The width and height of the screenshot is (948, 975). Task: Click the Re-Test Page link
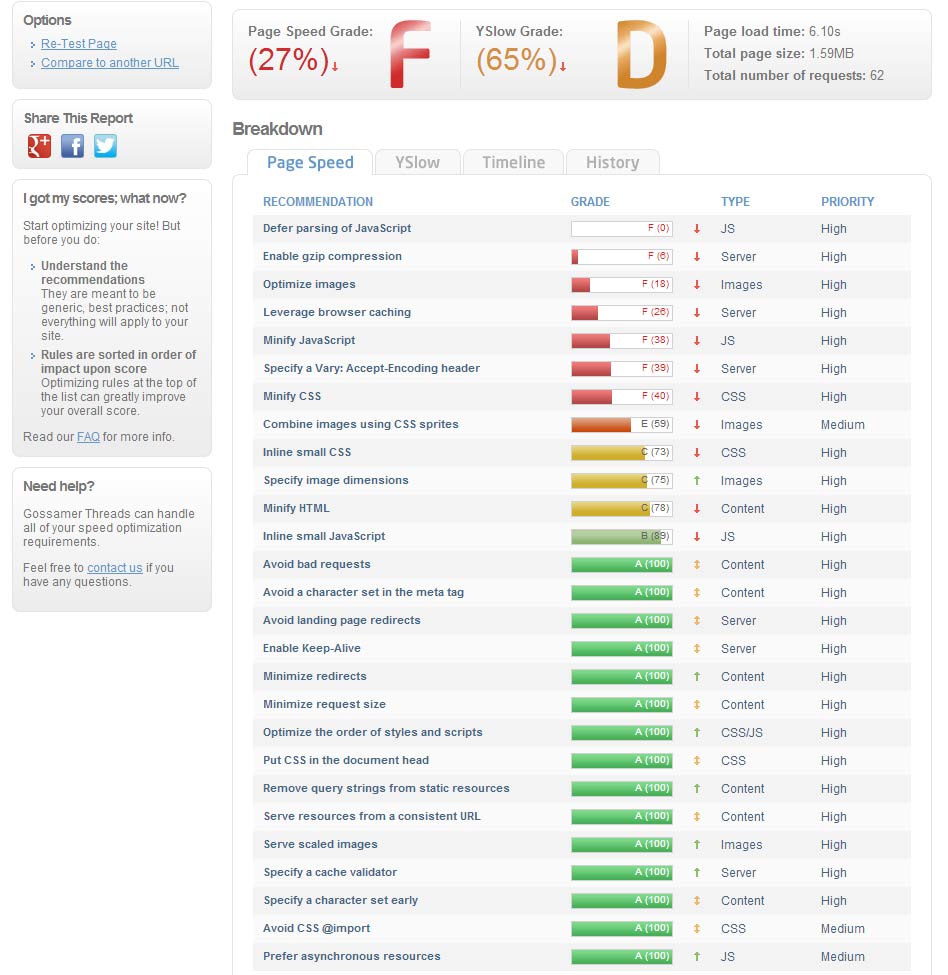pos(79,44)
